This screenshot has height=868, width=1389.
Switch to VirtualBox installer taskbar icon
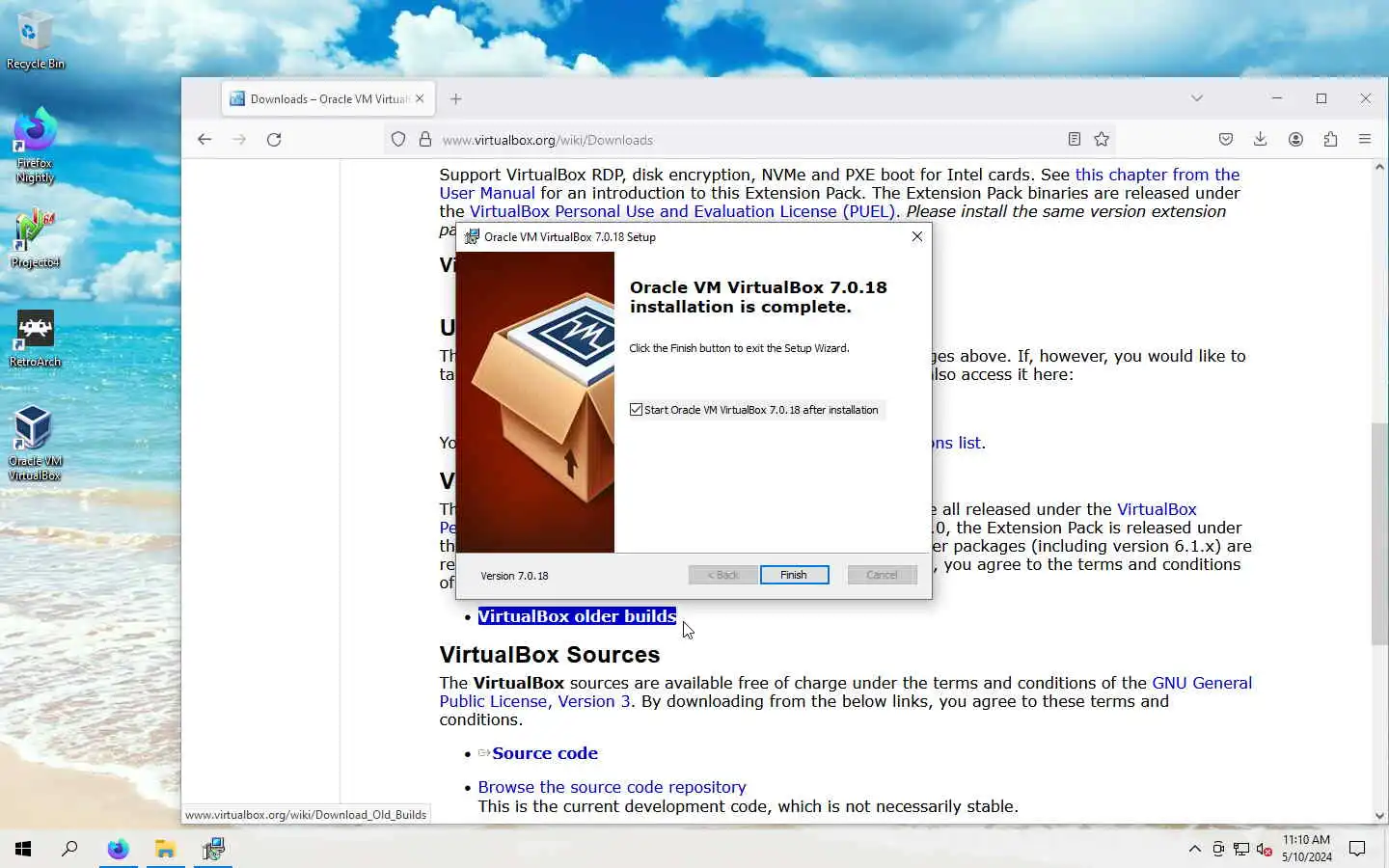click(212, 849)
